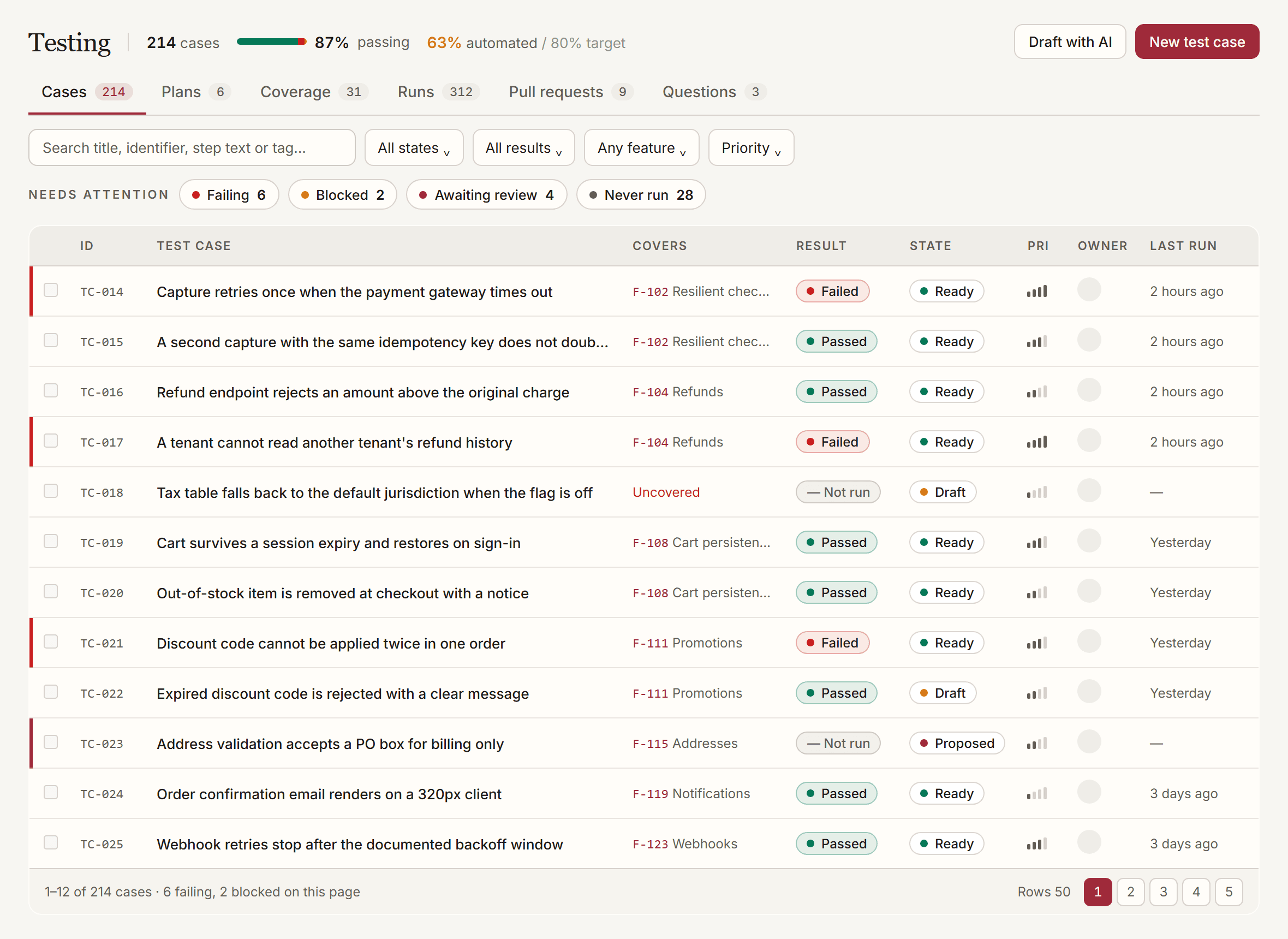The height and width of the screenshot is (939, 1288).
Task: Select the TC-019 row checkbox
Action: click(x=51, y=541)
